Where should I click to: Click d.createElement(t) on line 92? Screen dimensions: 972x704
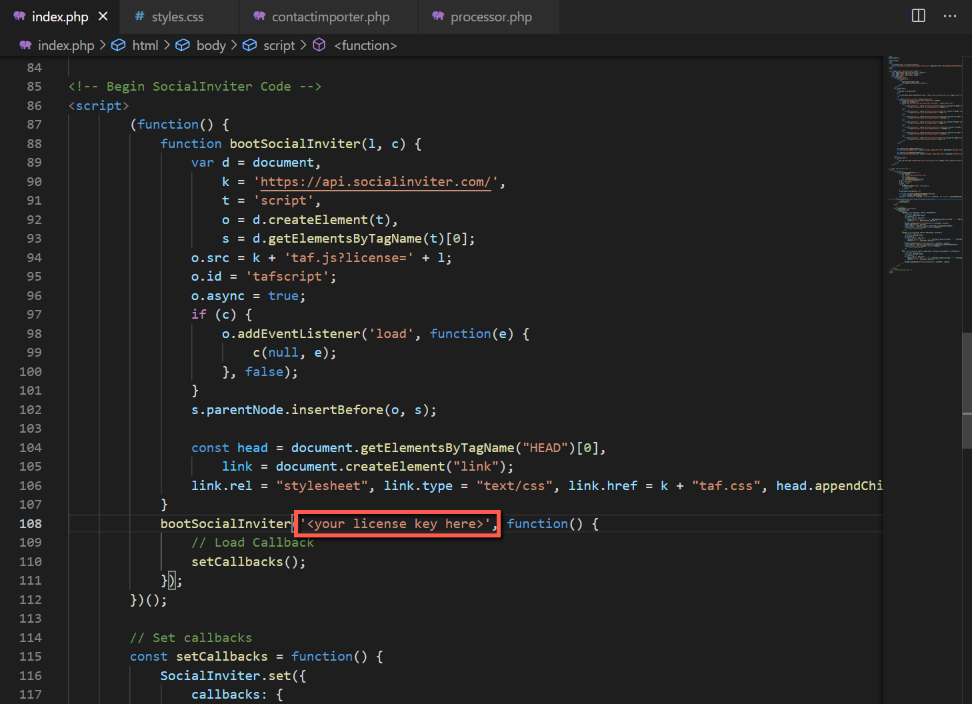pos(321,220)
